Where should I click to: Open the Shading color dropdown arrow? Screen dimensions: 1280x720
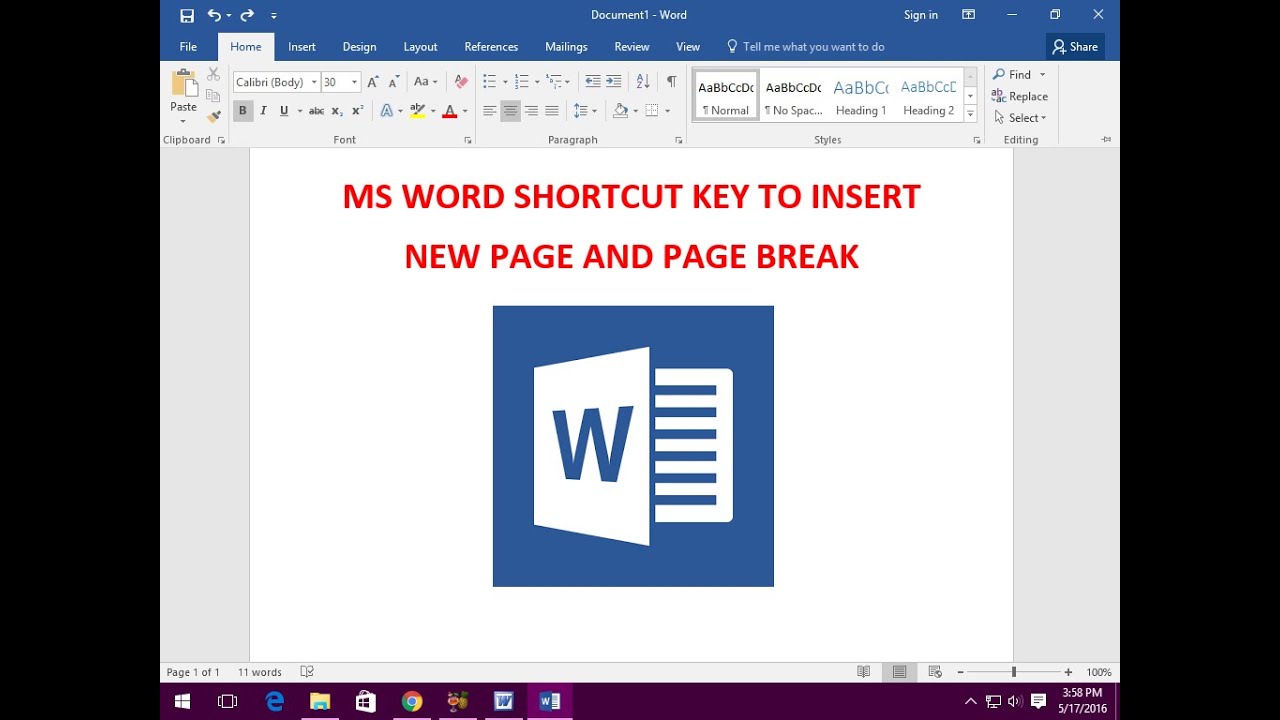636,111
